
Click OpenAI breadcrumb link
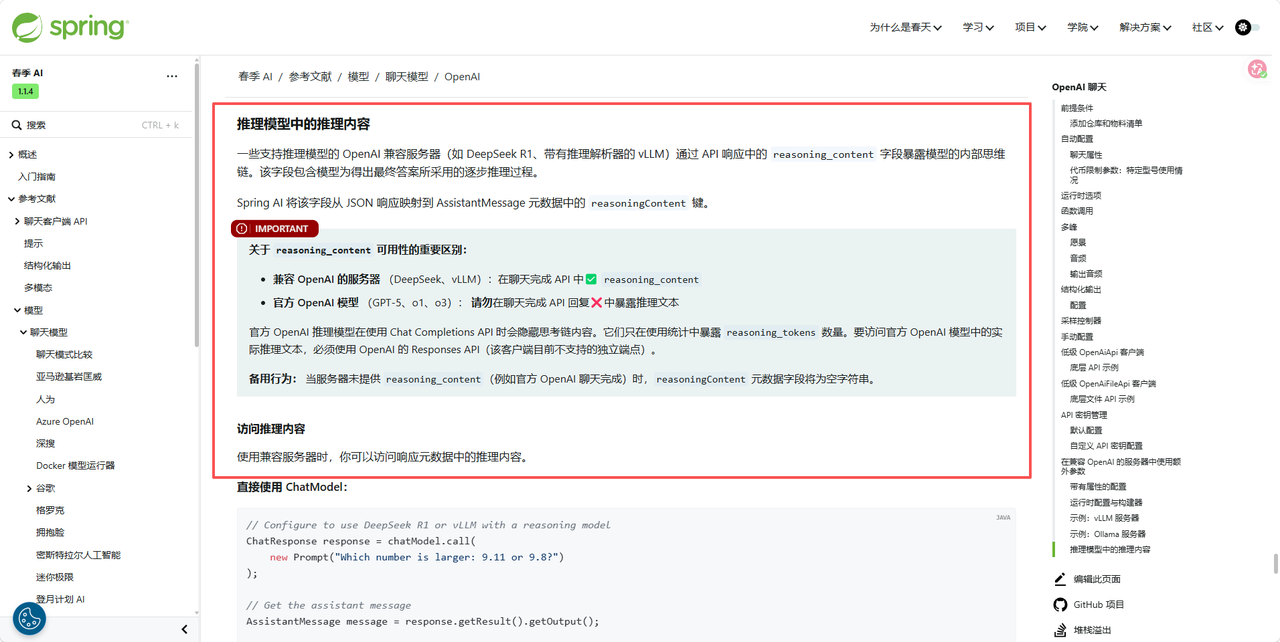[462, 76]
